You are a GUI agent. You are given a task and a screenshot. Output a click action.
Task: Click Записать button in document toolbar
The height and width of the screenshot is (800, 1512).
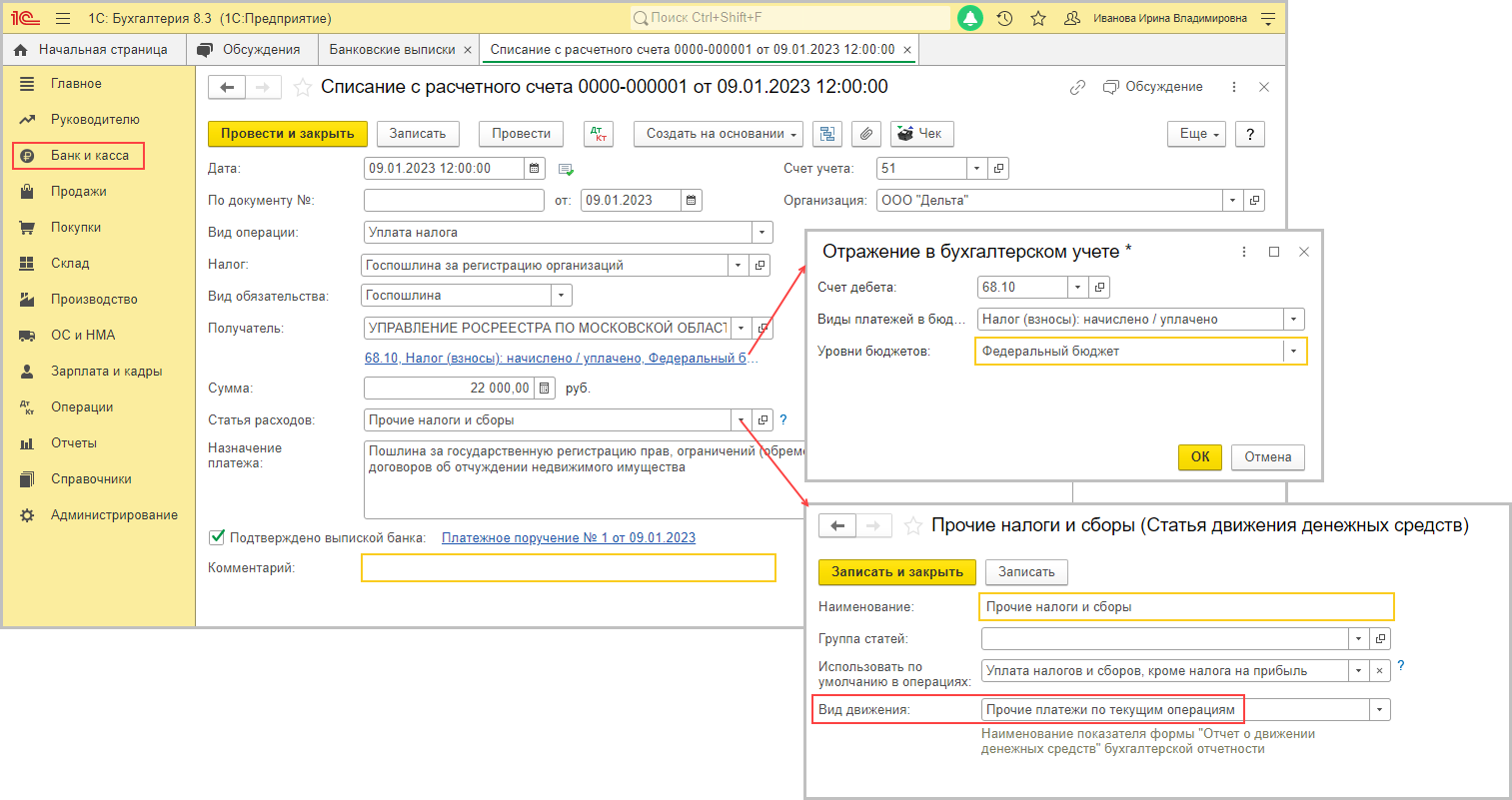tap(418, 134)
